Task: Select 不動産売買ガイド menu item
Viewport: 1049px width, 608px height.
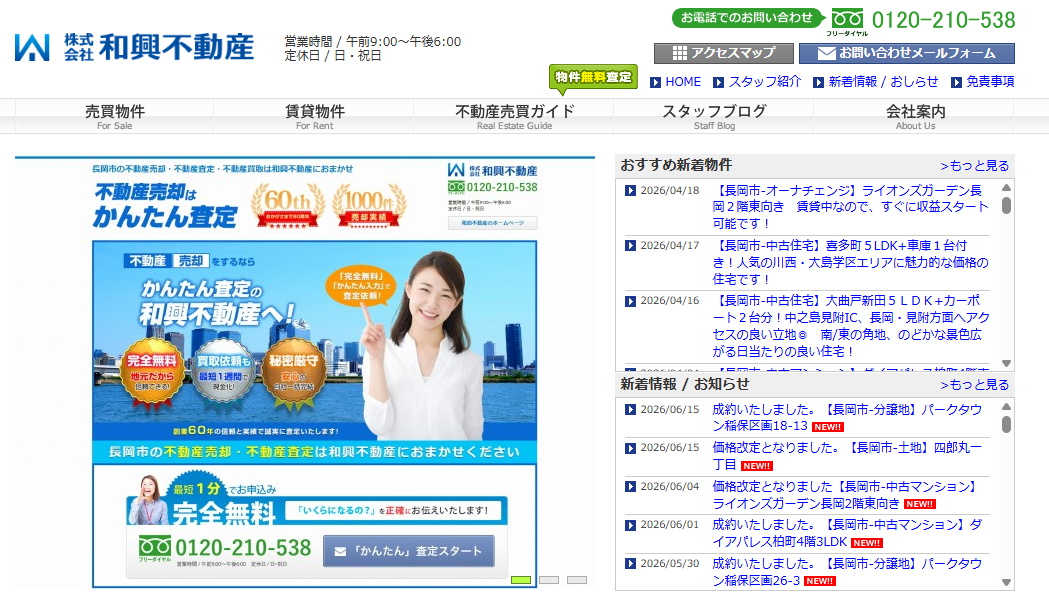Action: 514,116
